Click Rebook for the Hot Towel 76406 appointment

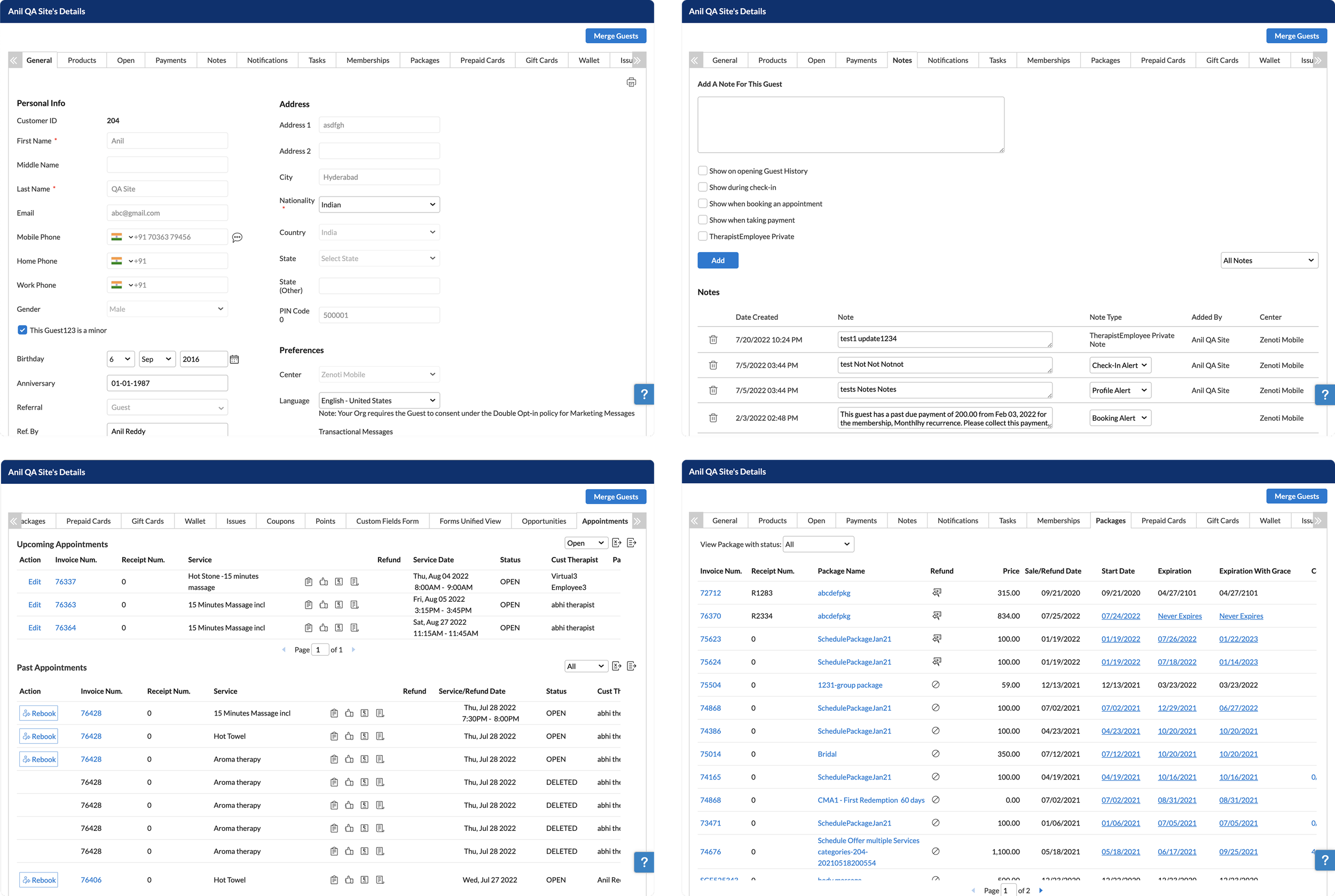tap(39, 880)
